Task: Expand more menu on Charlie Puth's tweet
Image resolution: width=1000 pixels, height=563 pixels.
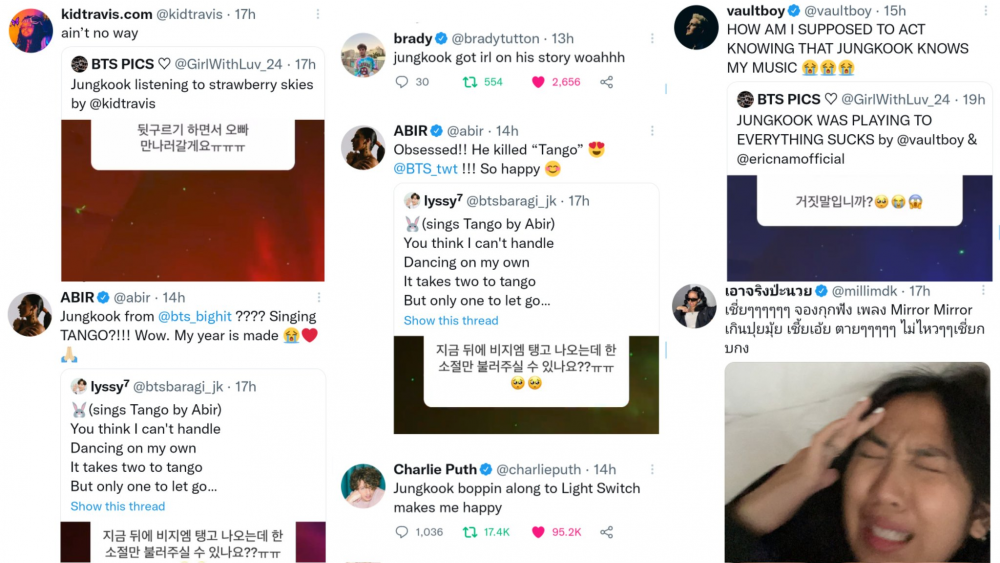Action: pyautogui.click(x=652, y=469)
